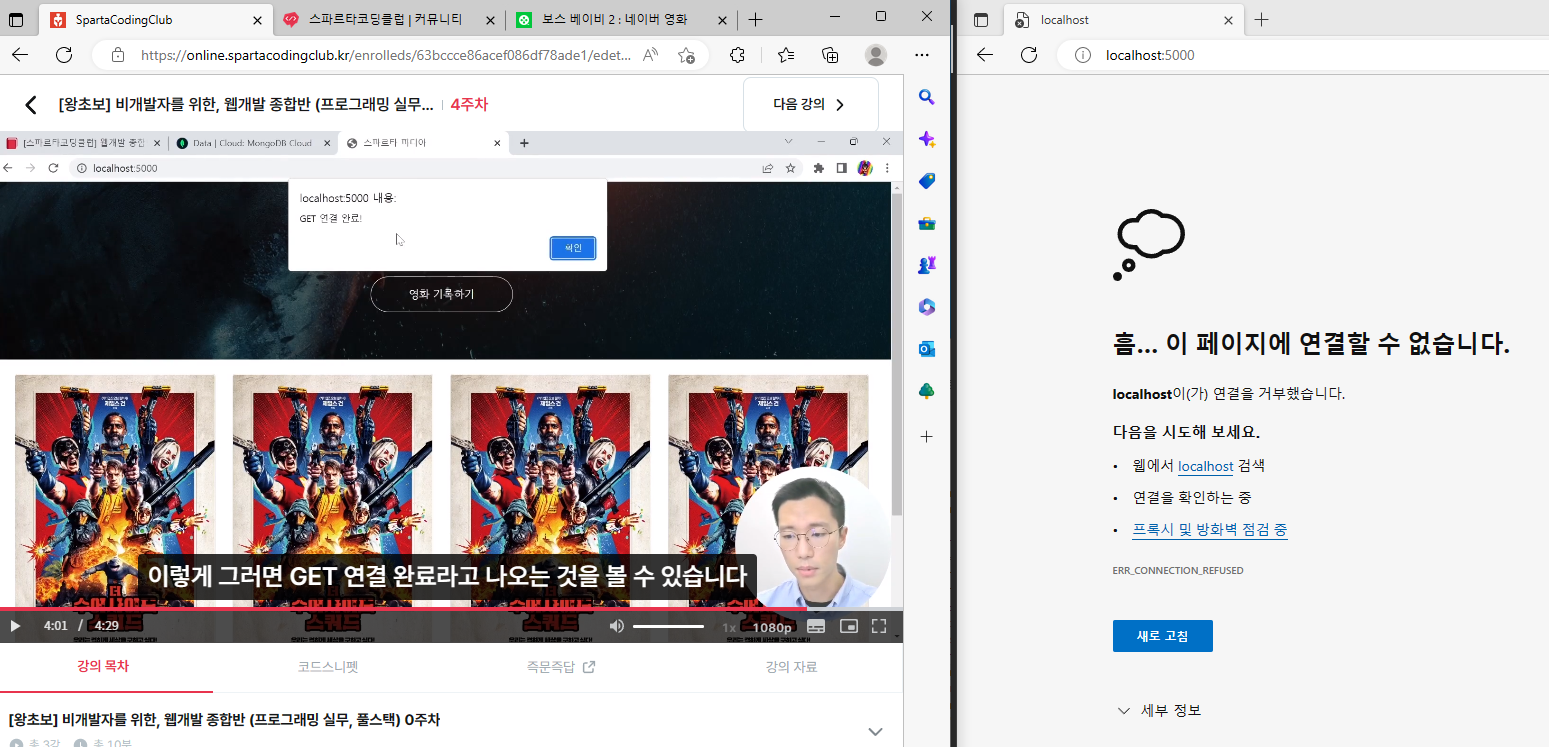Close the localhost tab
Viewport: 1549px width, 747px height.
tap(1228, 20)
